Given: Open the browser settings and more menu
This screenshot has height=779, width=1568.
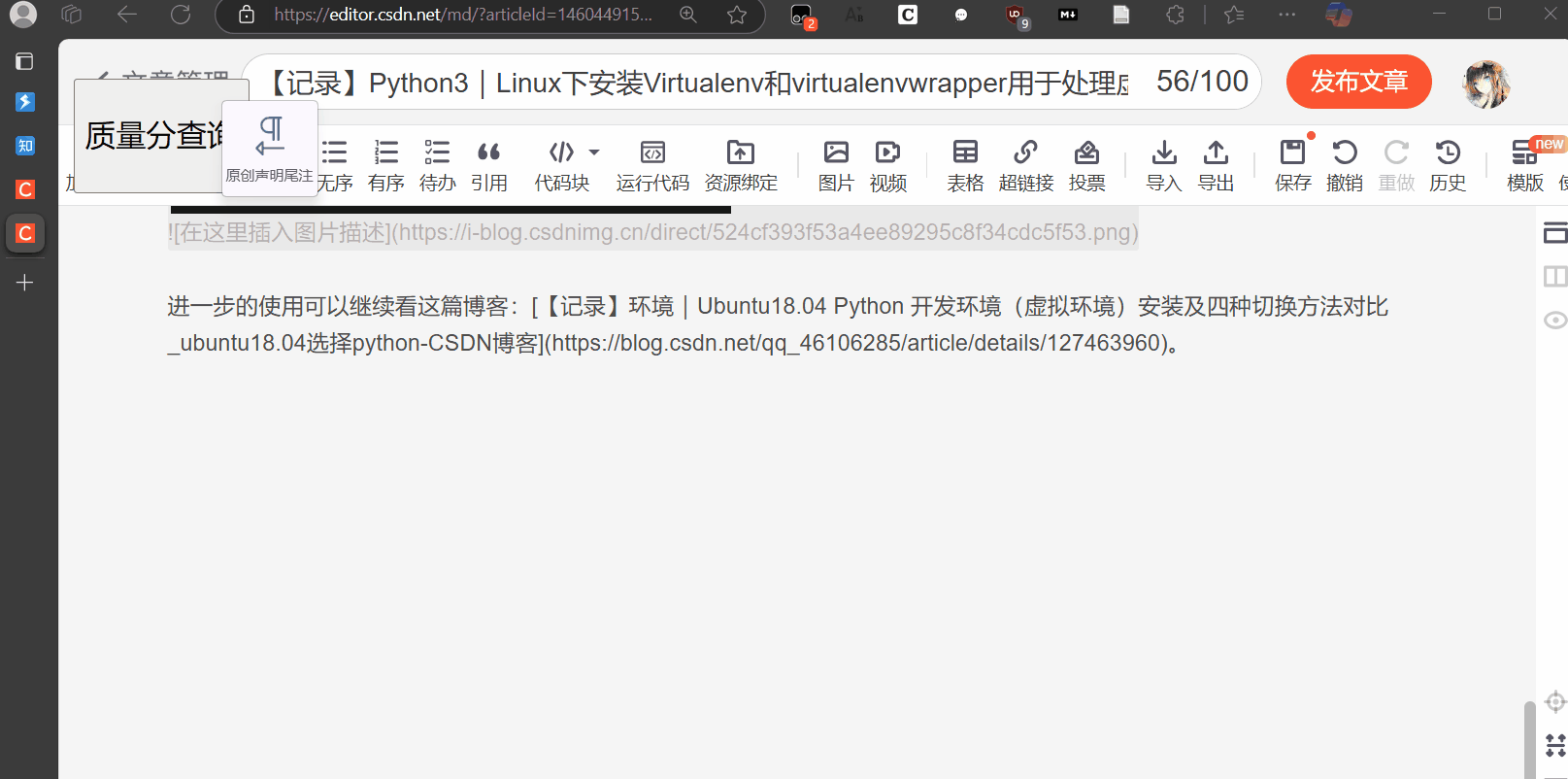Looking at the screenshot, I should (1287, 15).
